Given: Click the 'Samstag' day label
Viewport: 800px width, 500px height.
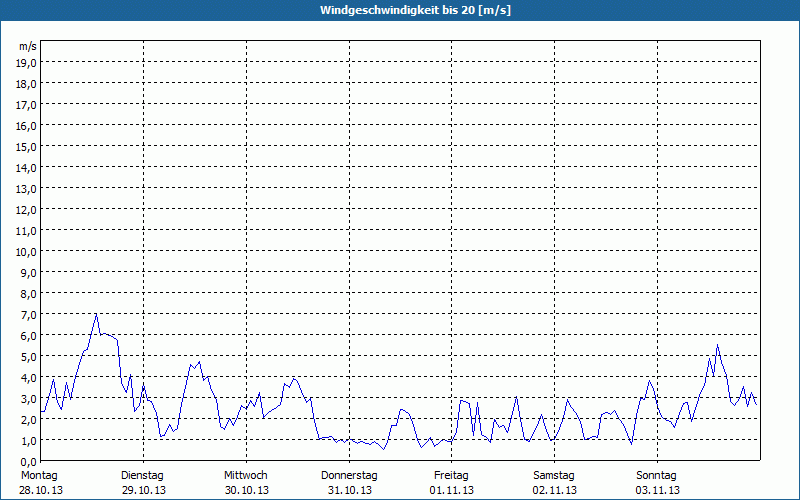Looking at the screenshot, I should pyautogui.click(x=554, y=476).
